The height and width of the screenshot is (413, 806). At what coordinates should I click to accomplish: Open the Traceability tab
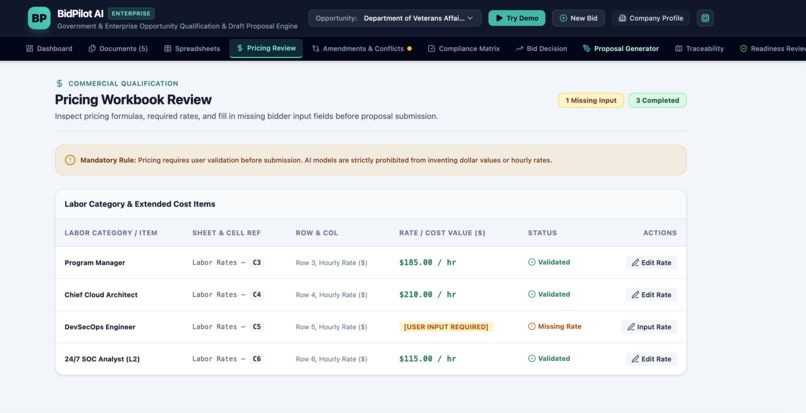[699, 48]
